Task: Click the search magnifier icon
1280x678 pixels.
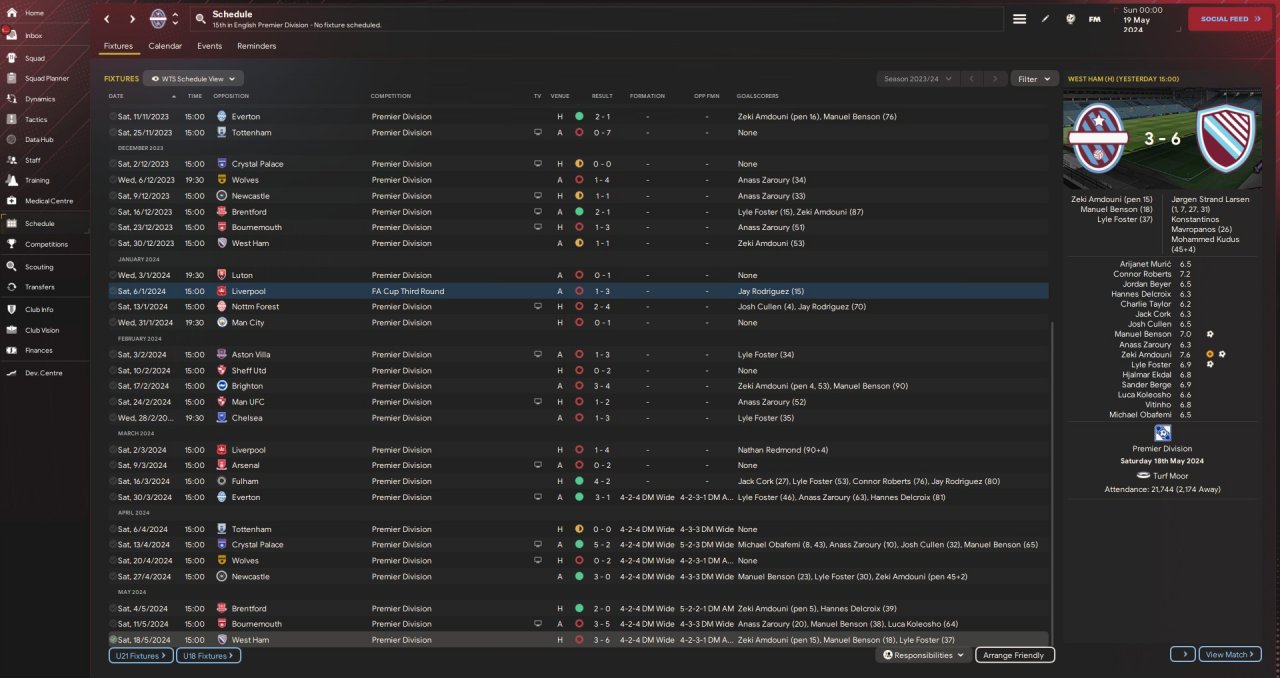Action: 201,19
